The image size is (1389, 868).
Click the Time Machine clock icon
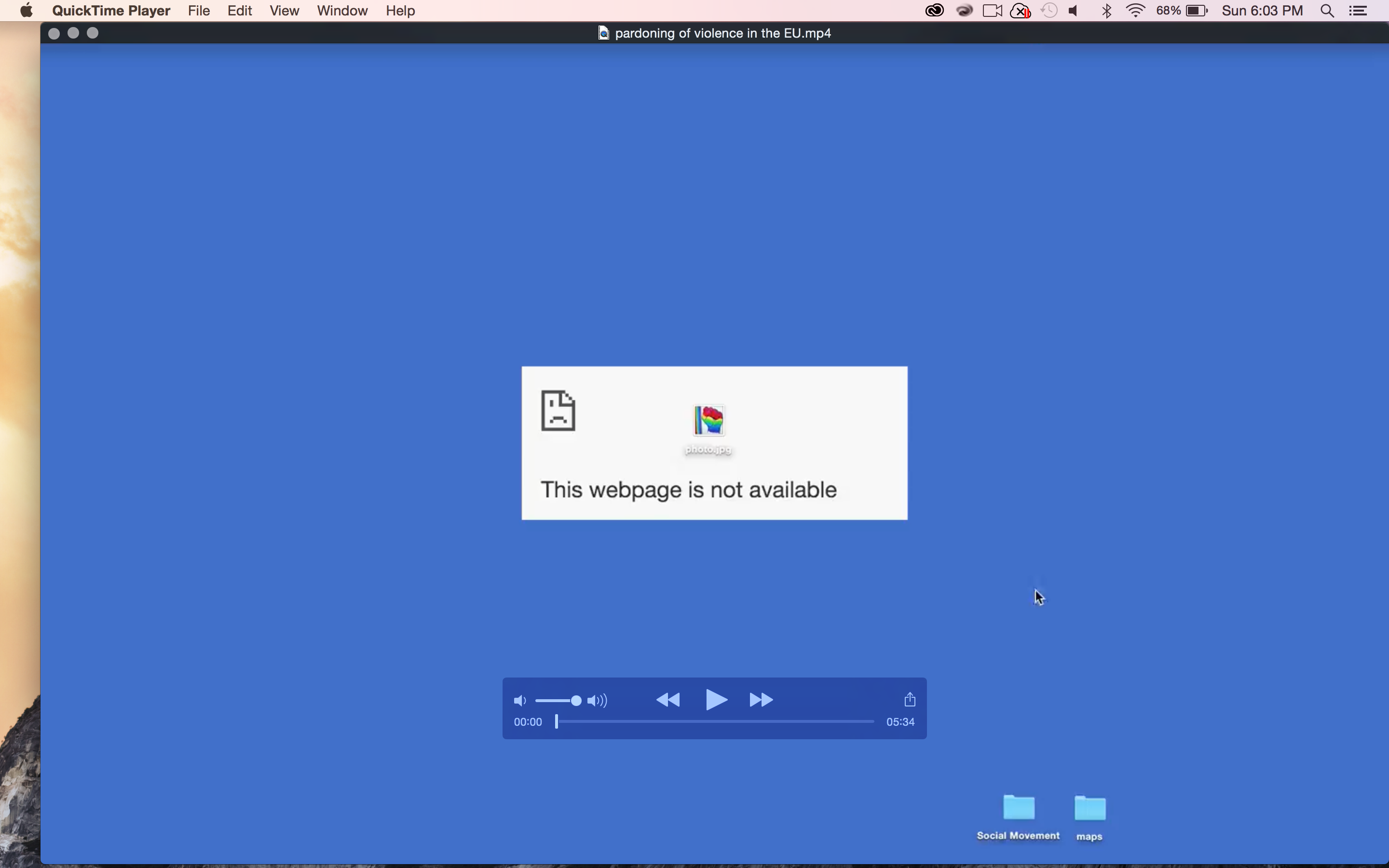point(1049,11)
